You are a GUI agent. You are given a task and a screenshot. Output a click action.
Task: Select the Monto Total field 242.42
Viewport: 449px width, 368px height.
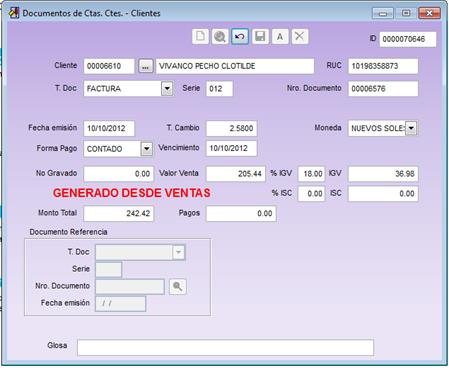coord(119,213)
